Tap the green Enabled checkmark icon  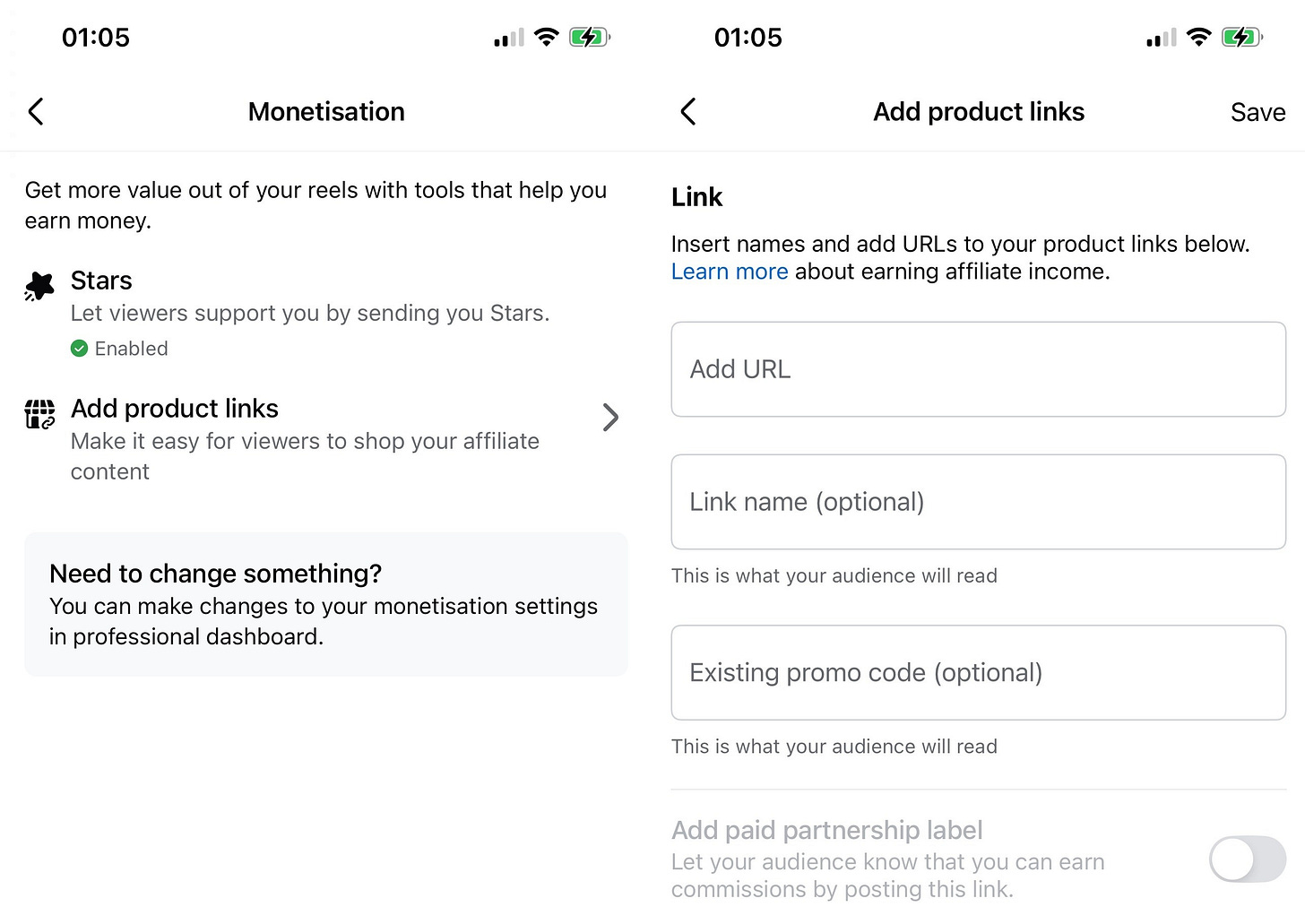click(80, 349)
